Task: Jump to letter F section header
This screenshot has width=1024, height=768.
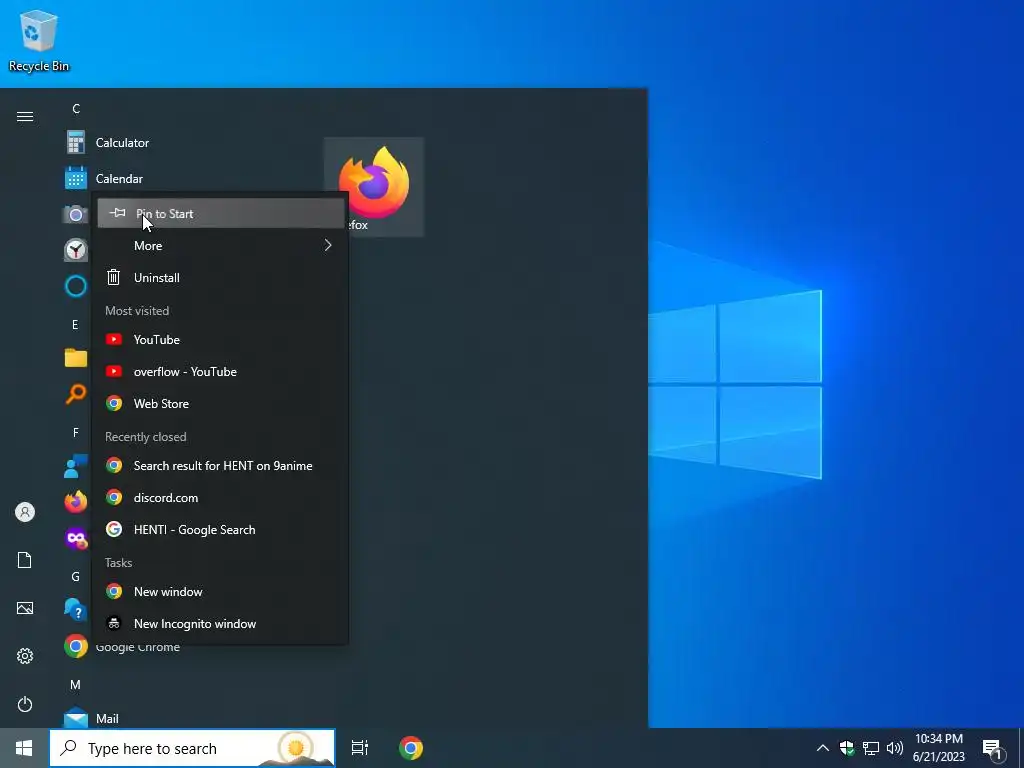Action: [75, 432]
